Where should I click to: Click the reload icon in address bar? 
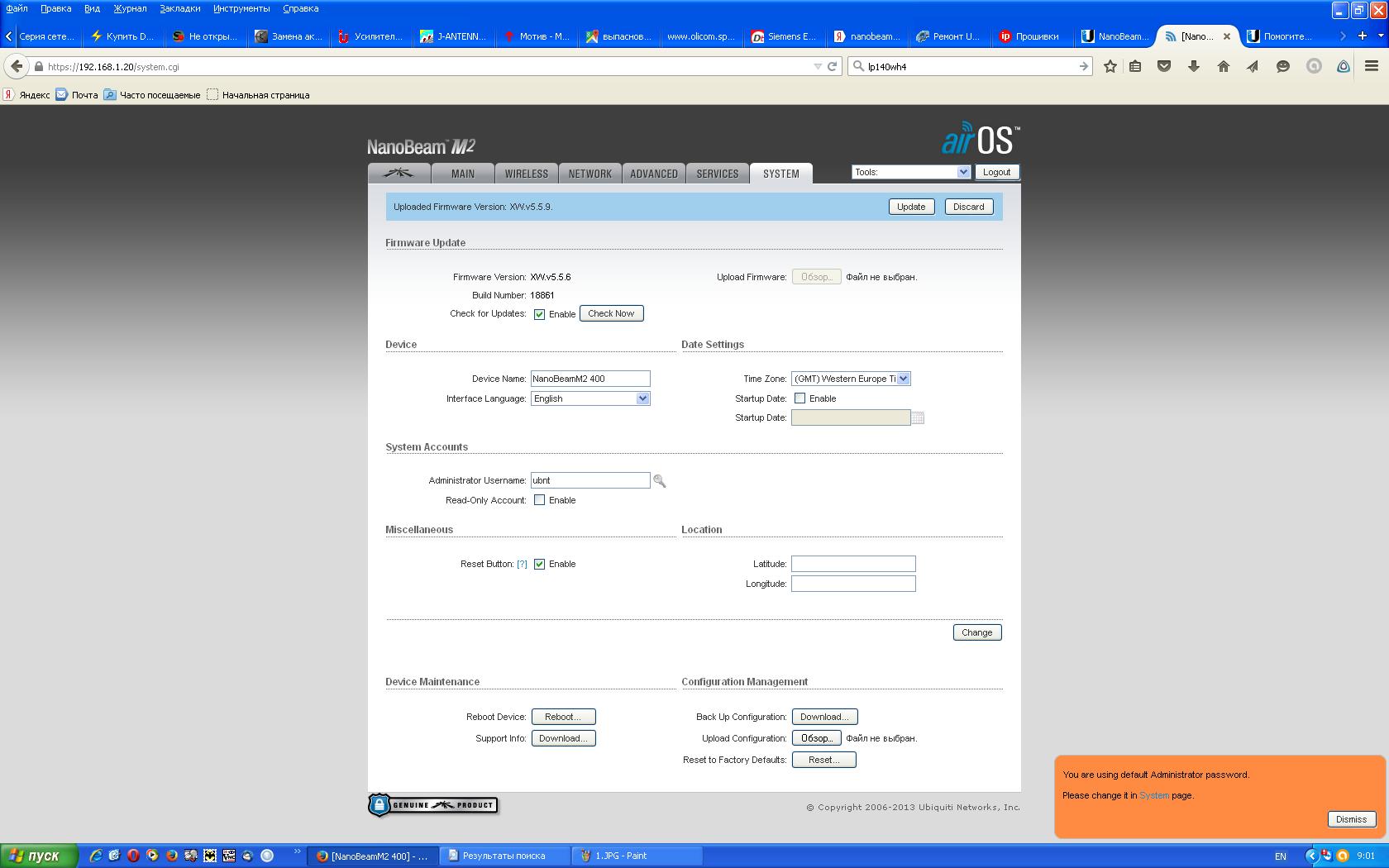pyautogui.click(x=832, y=66)
